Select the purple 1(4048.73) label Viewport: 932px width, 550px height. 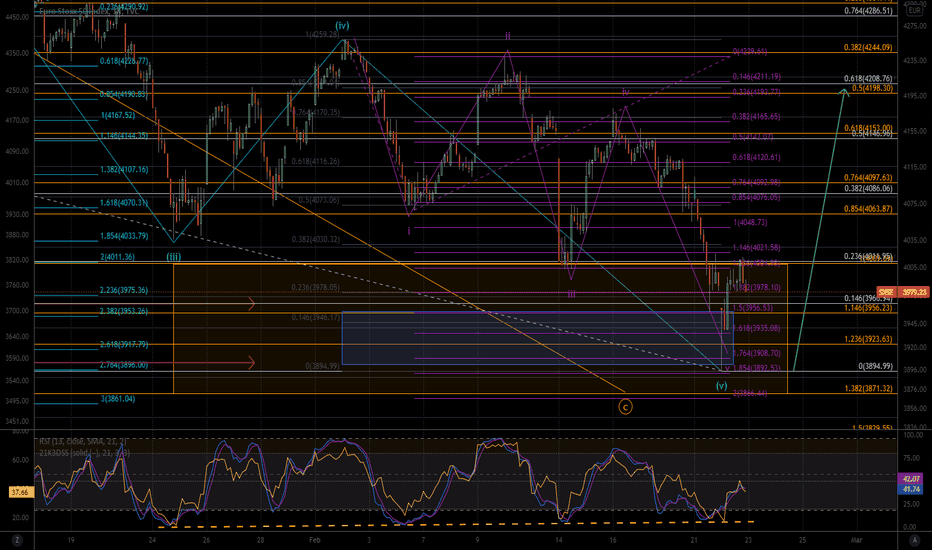click(x=750, y=222)
